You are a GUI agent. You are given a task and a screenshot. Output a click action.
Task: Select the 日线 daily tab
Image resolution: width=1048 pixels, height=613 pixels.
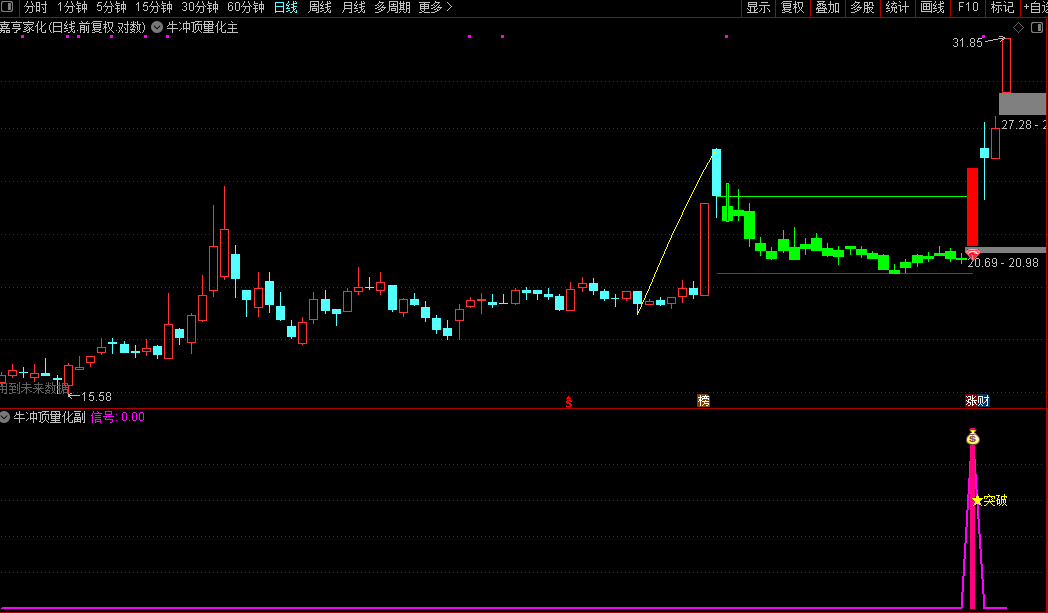point(286,7)
